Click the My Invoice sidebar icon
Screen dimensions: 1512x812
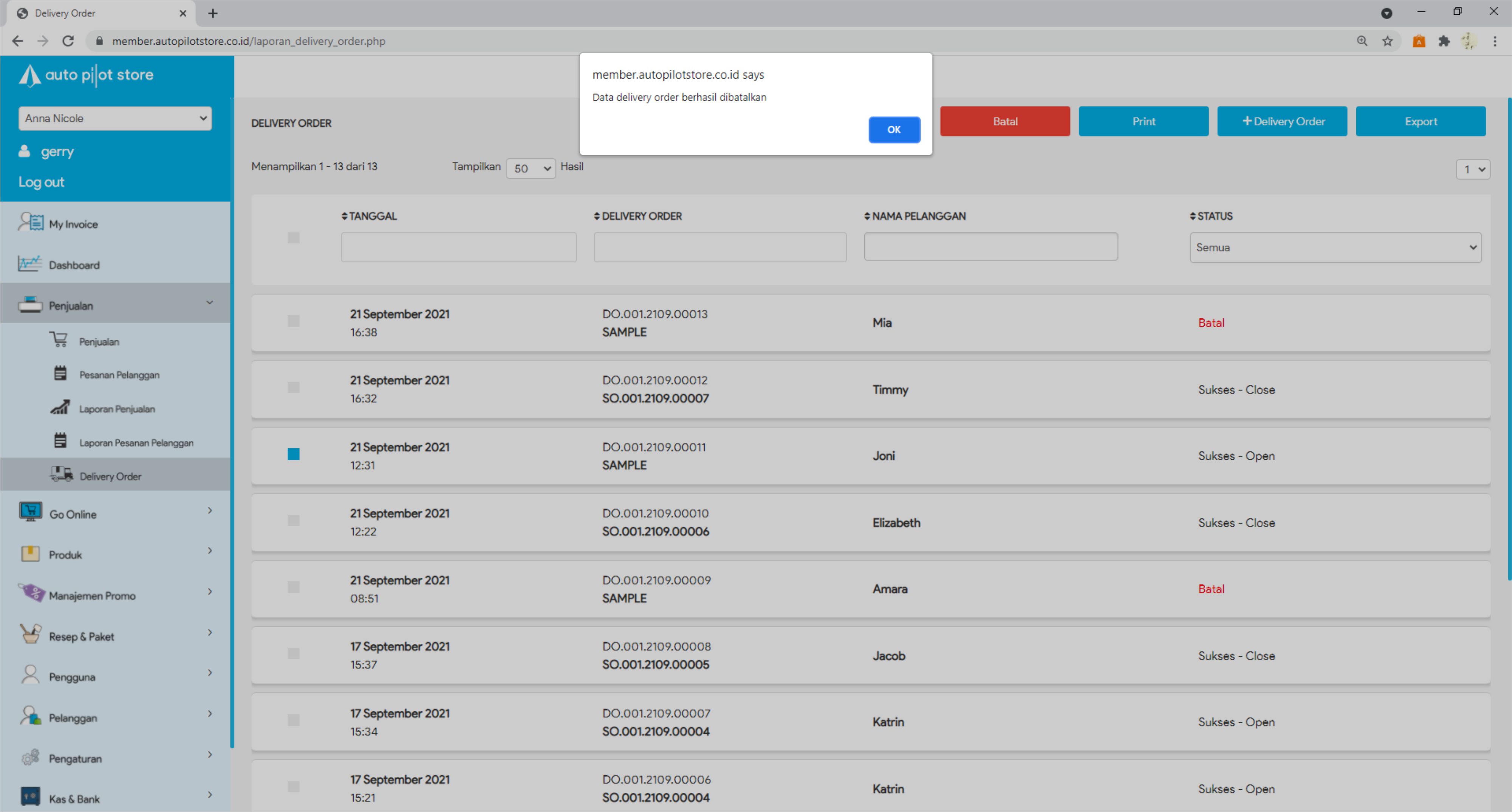(31, 223)
